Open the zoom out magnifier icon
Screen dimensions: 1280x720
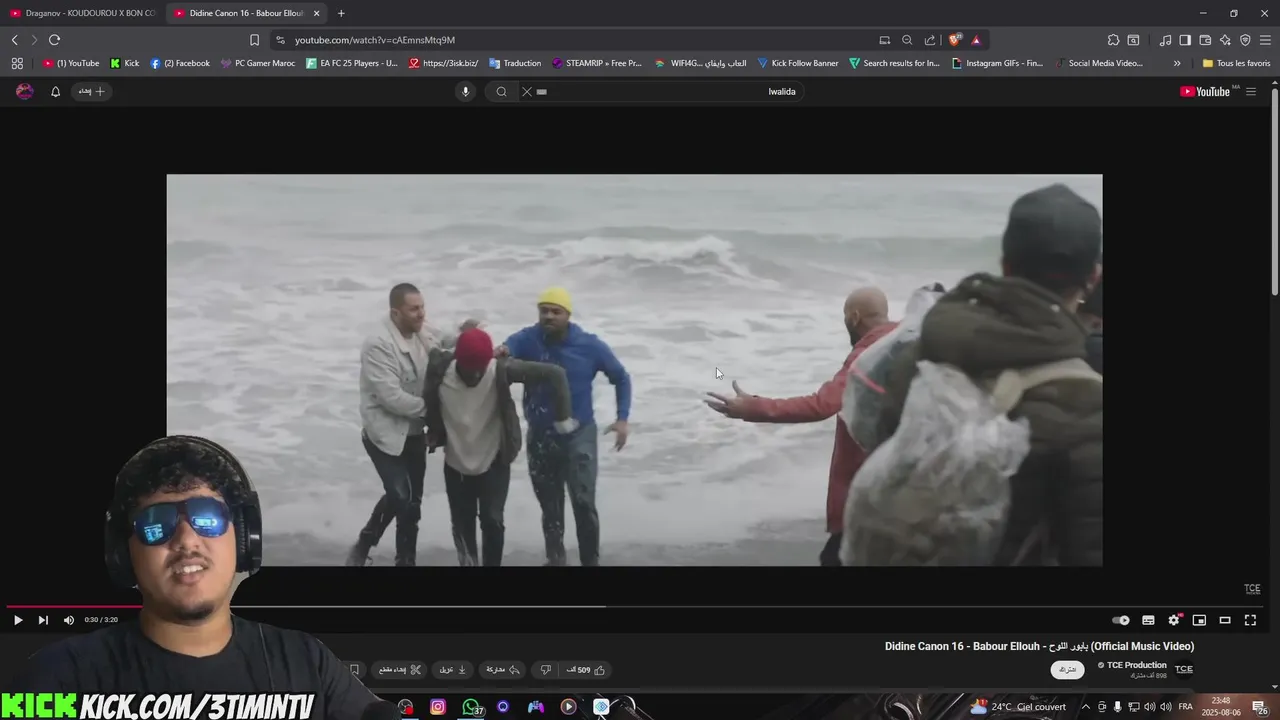(907, 40)
